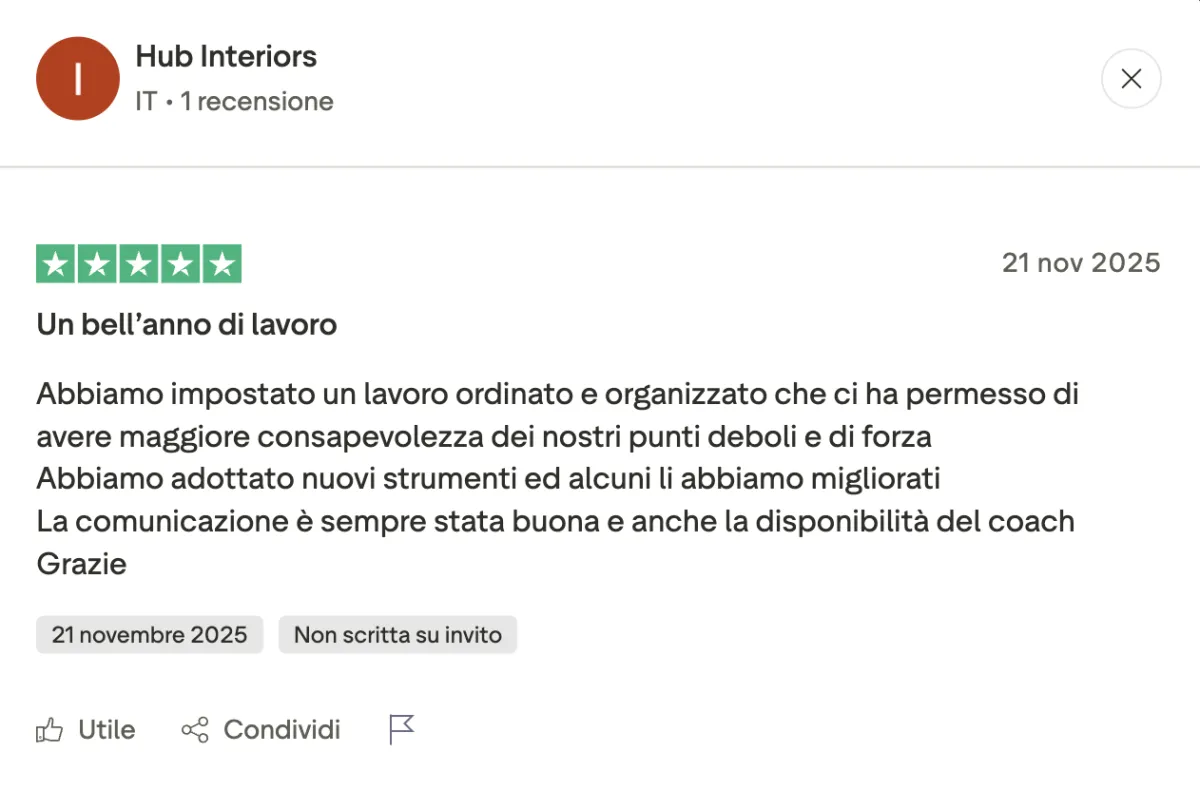Open the Hub Interiors reviewer name
The width and height of the screenshot is (1200, 791).
[226, 57]
